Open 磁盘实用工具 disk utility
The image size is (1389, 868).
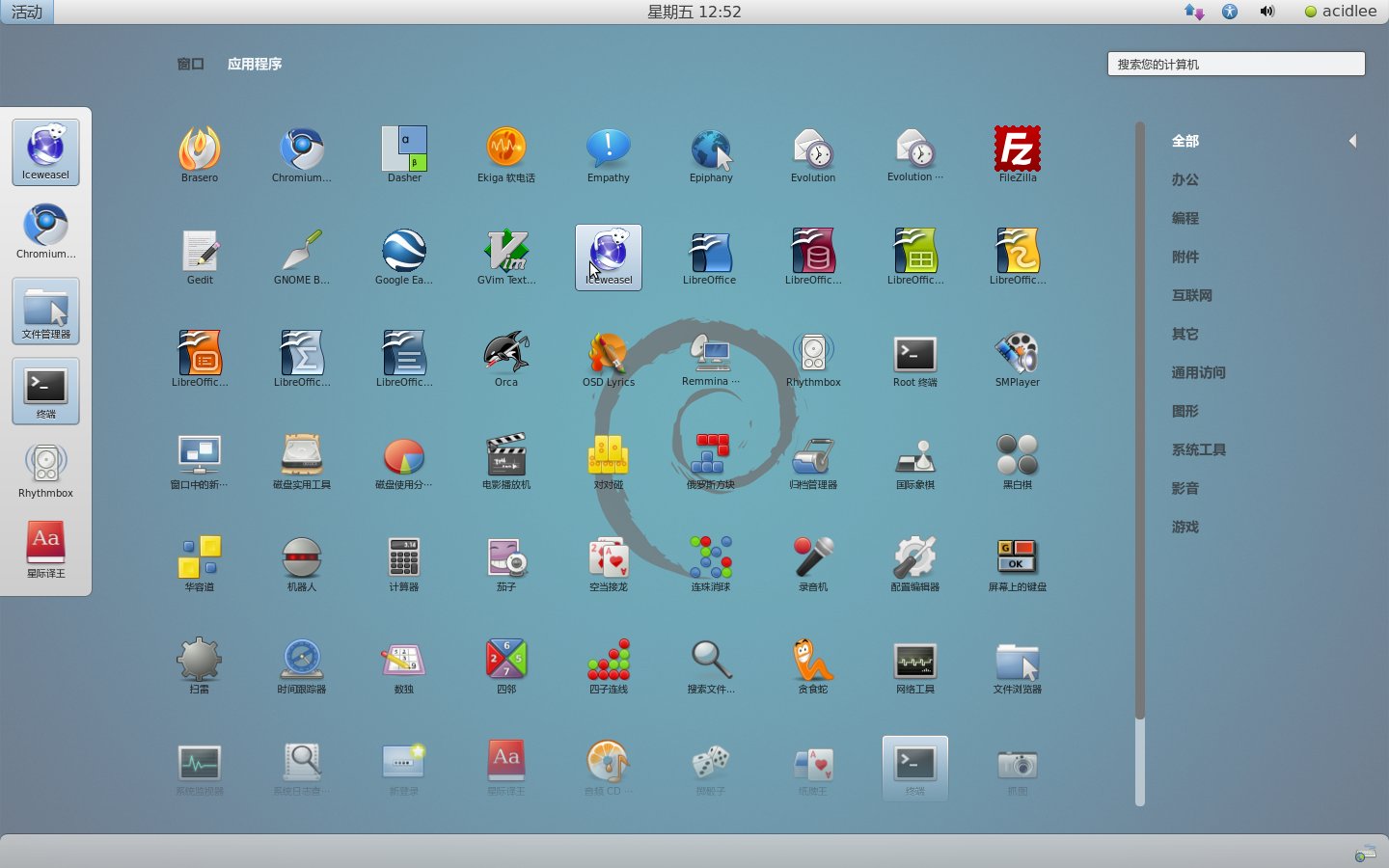click(302, 461)
